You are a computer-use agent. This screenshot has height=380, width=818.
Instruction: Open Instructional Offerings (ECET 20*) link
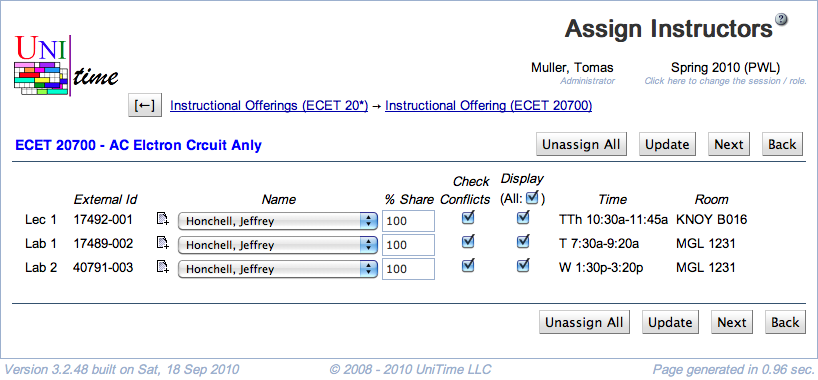pyautogui.click(x=269, y=106)
